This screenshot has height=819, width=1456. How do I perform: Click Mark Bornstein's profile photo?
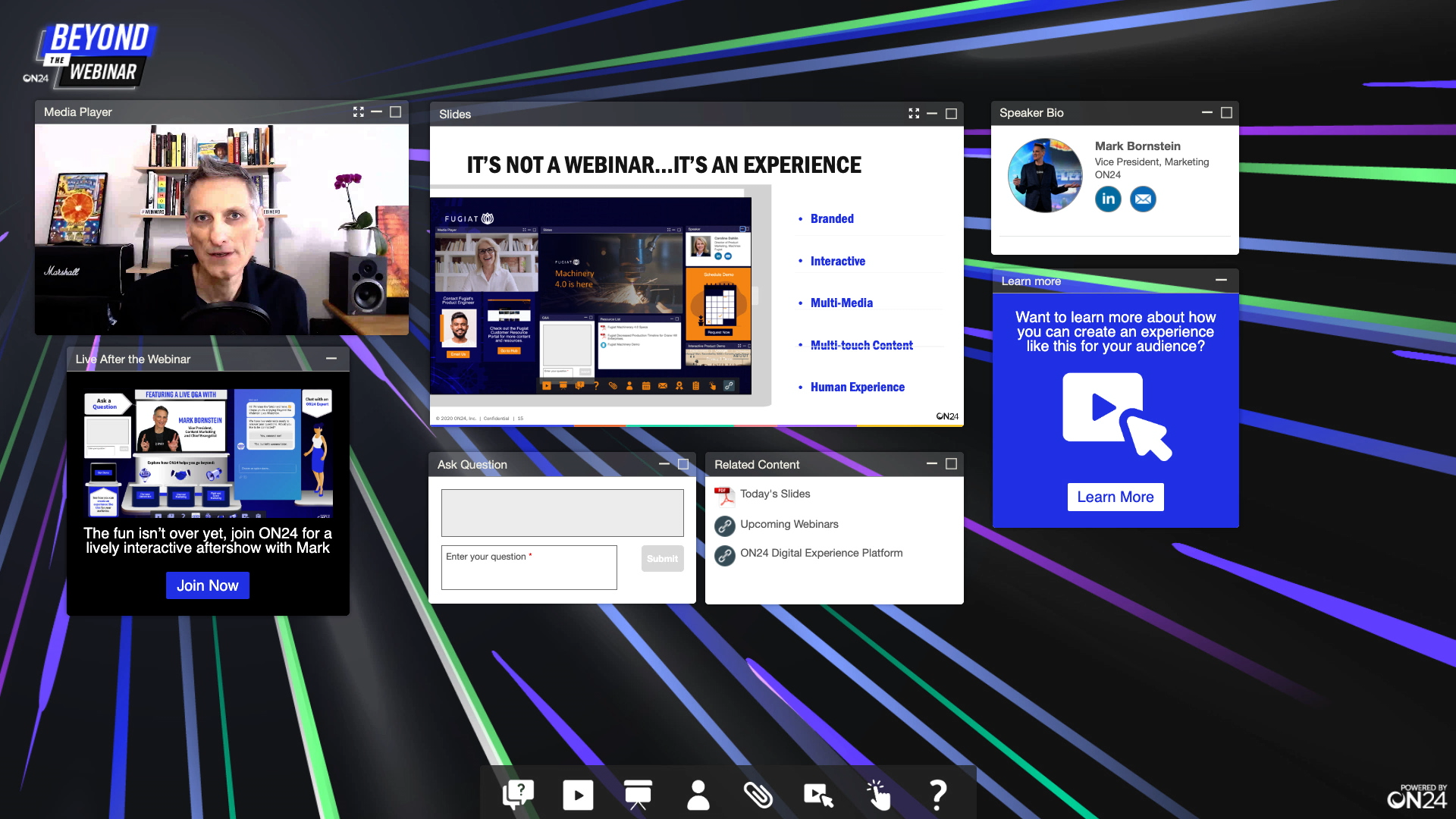click(1045, 175)
